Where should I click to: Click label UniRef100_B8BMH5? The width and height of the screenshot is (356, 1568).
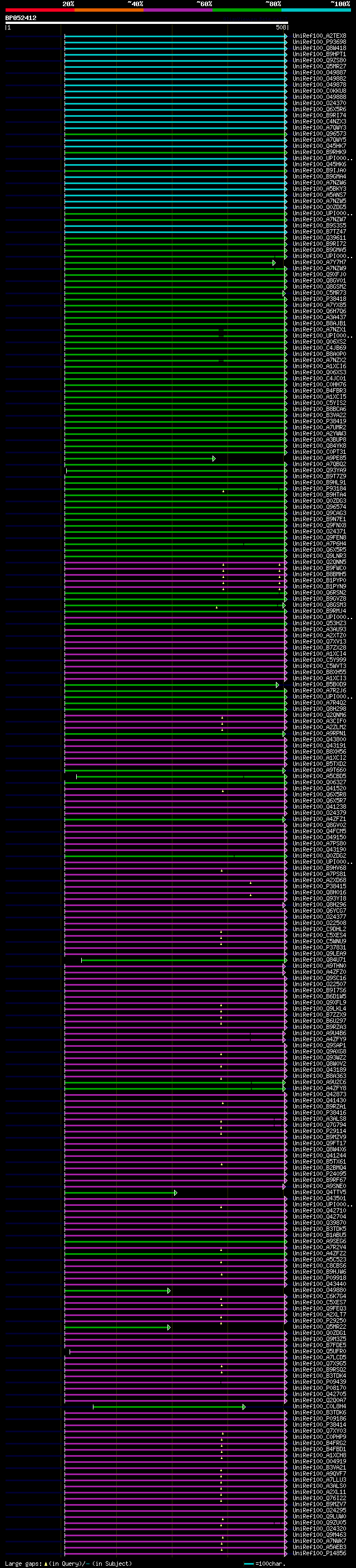pos(319,575)
